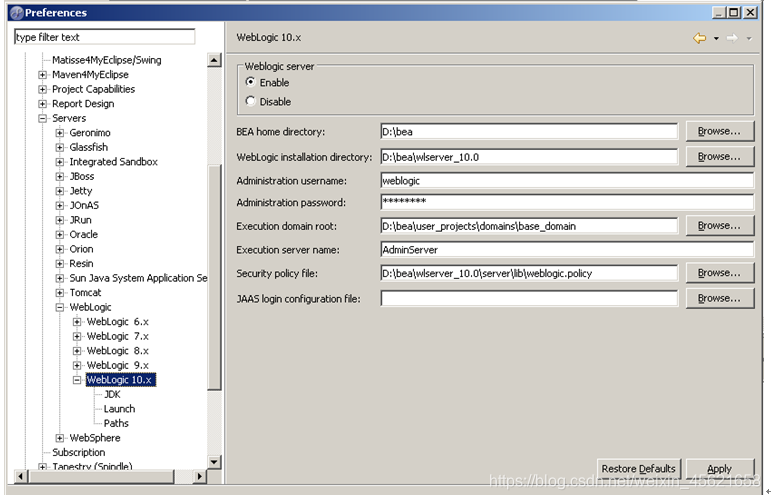This screenshot has height=500, width=771.
Task: Click the tree scroll up arrow
Action: tap(214, 60)
